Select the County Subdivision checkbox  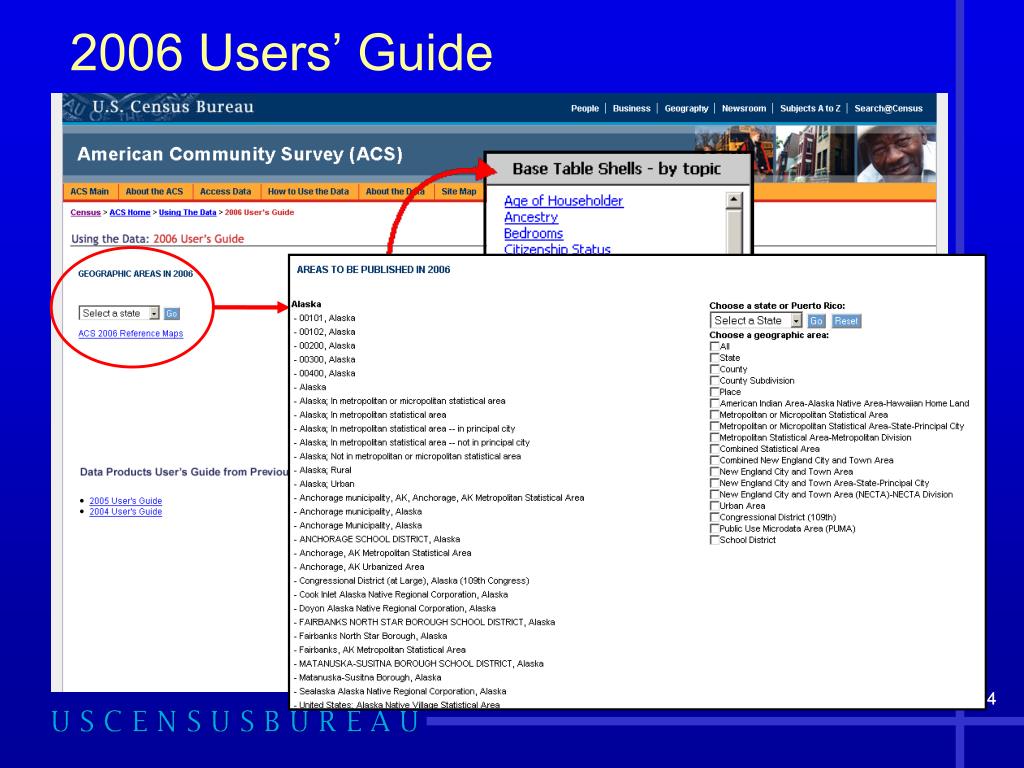(714, 381)
